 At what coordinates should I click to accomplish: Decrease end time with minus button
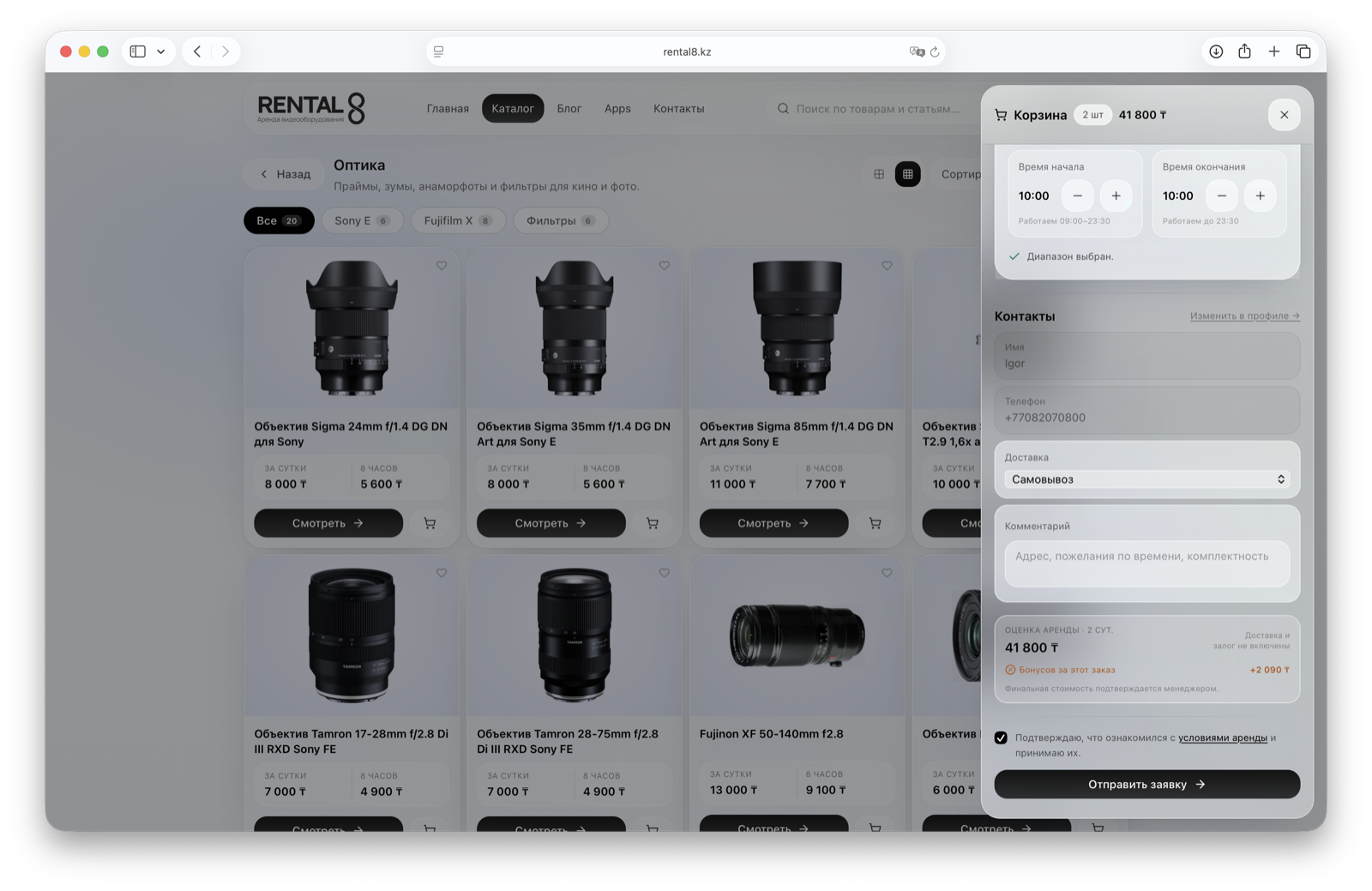pos(1222,196)
